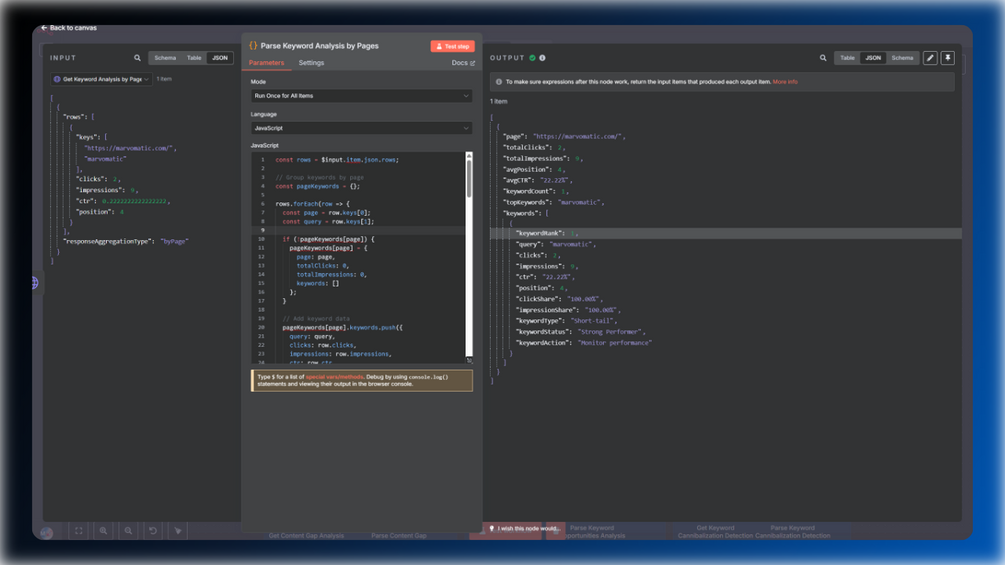Click the fit-to-view canvas icon
Image resolution: width=1005 pixels, height=565 pixels.
point(79,530)
